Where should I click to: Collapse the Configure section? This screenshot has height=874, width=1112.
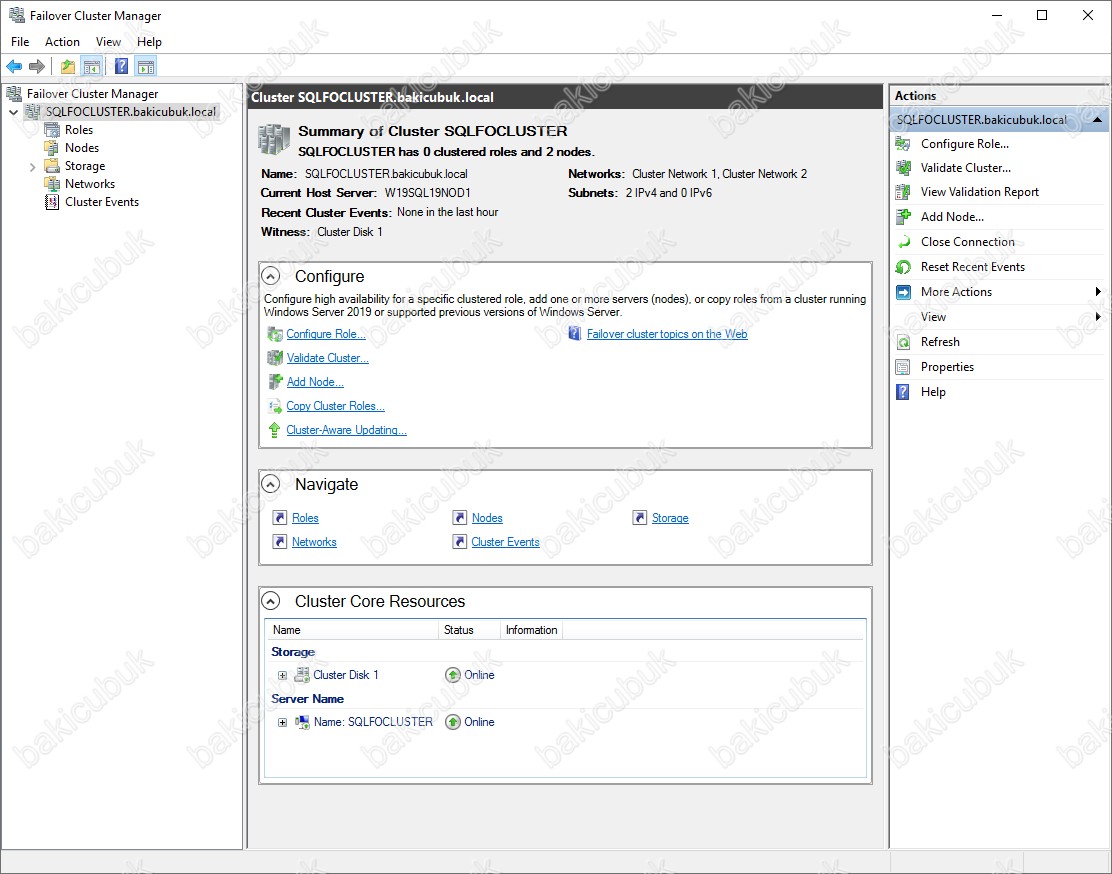271,276
